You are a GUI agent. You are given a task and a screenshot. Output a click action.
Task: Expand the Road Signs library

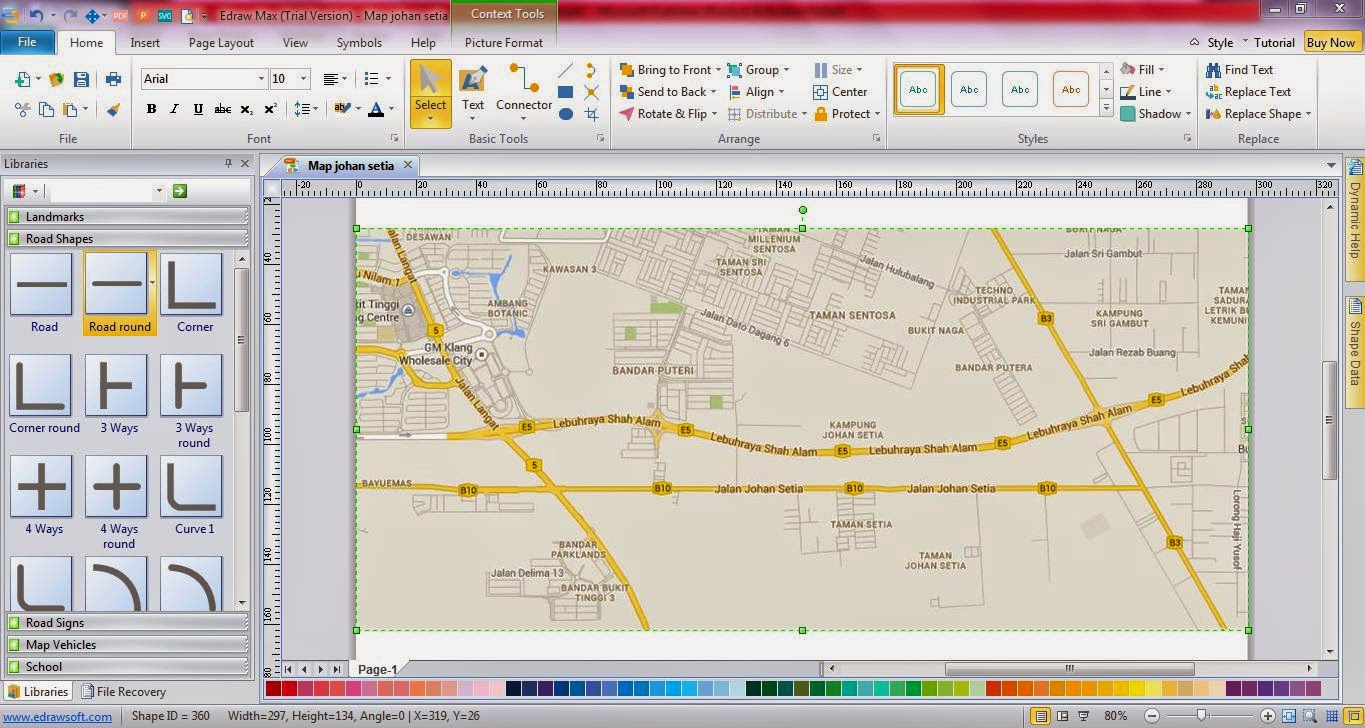[55, 623]
